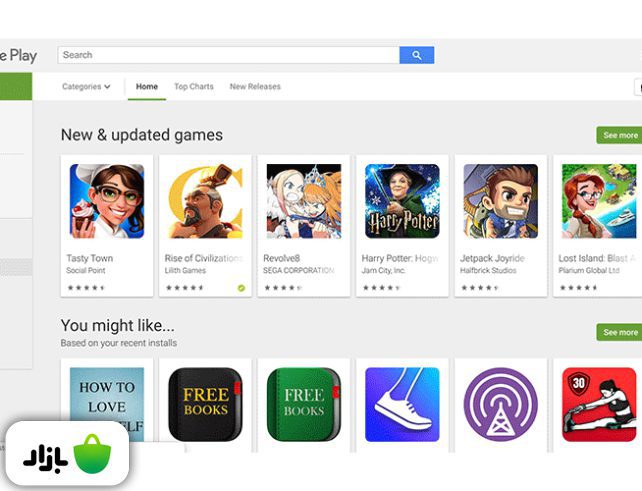Switch to the Top Charts tab
642x491 pixels.
(x=194, y=86)
